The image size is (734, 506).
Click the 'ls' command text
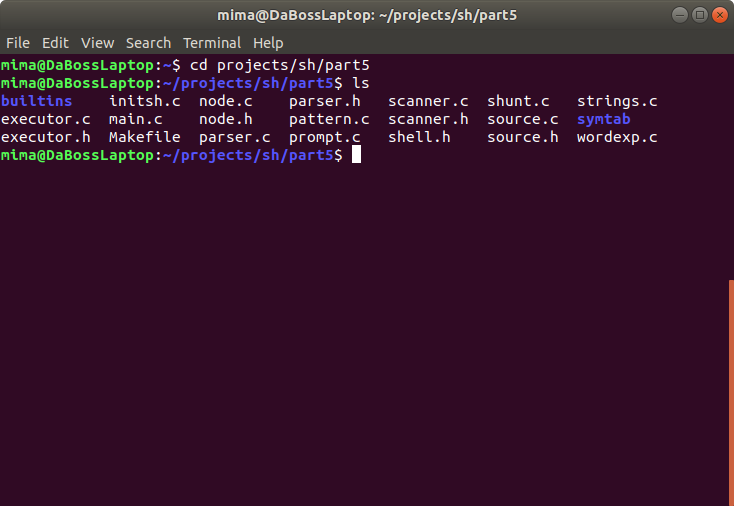coord(360,83)
